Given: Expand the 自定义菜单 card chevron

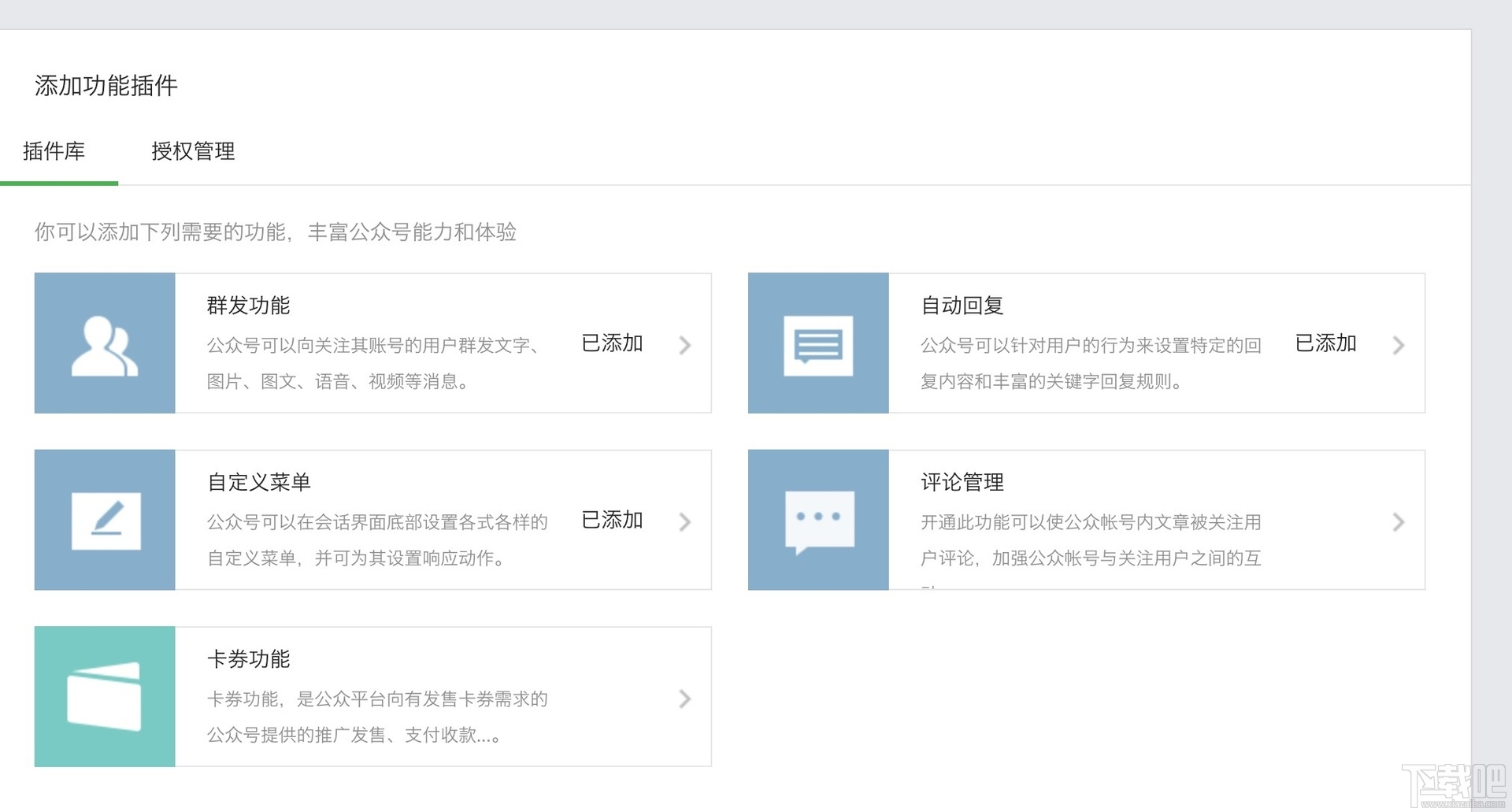Looking at the screenshot, I should point(685,521).
